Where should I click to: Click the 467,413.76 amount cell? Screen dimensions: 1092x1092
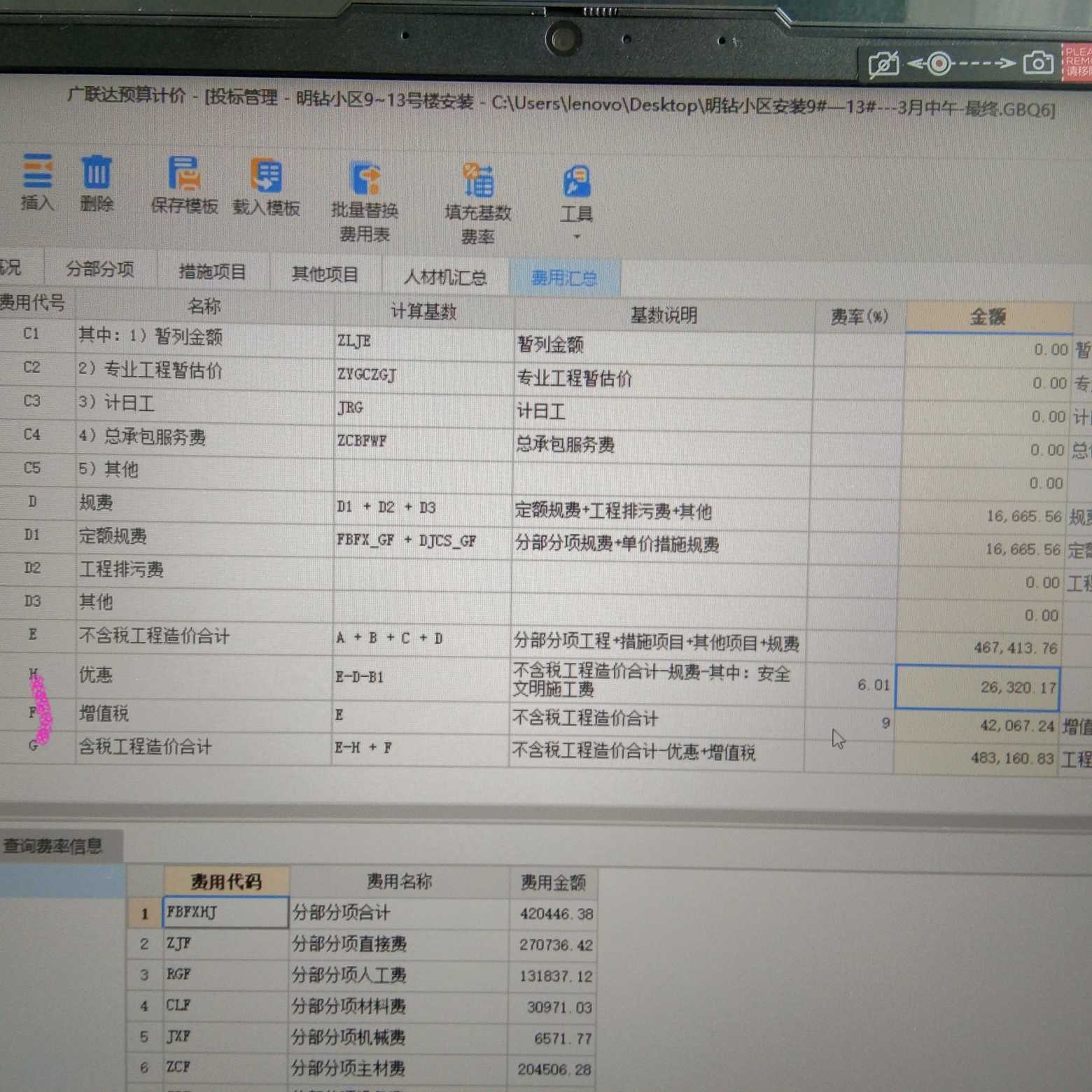coord(978,647)
